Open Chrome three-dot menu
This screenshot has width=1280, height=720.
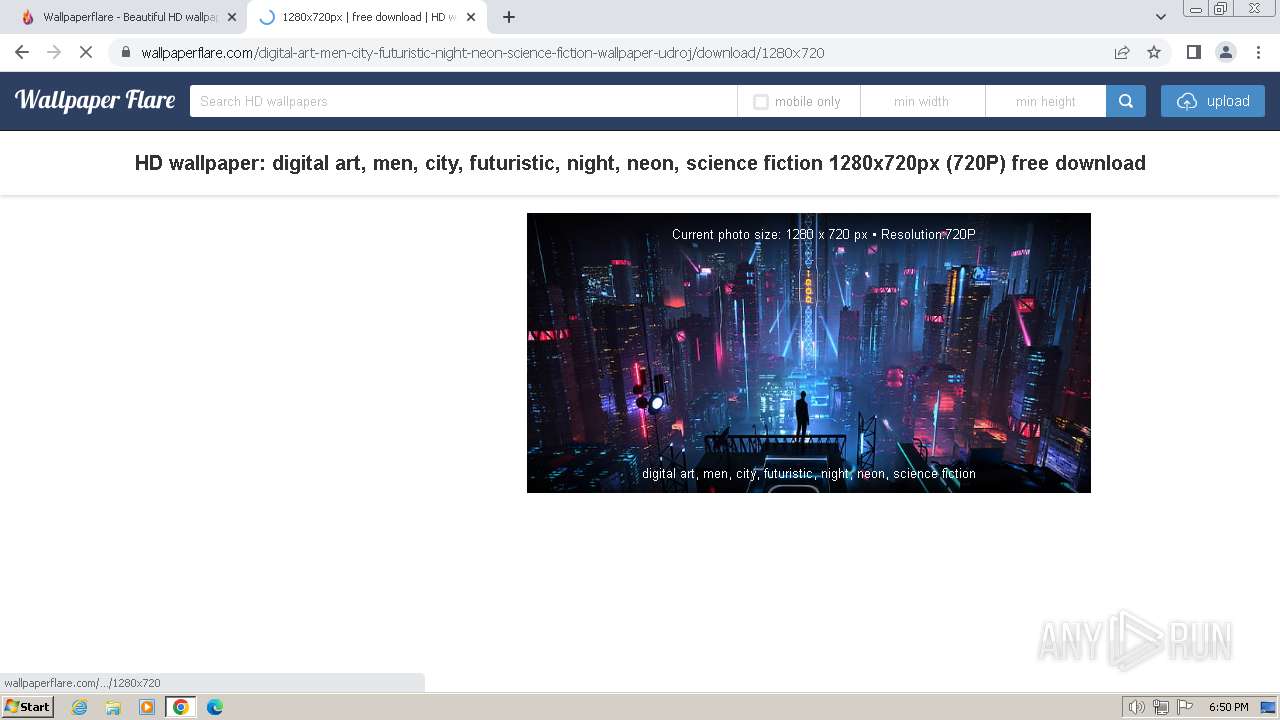pyautogui.click(x=1257, y=52)
